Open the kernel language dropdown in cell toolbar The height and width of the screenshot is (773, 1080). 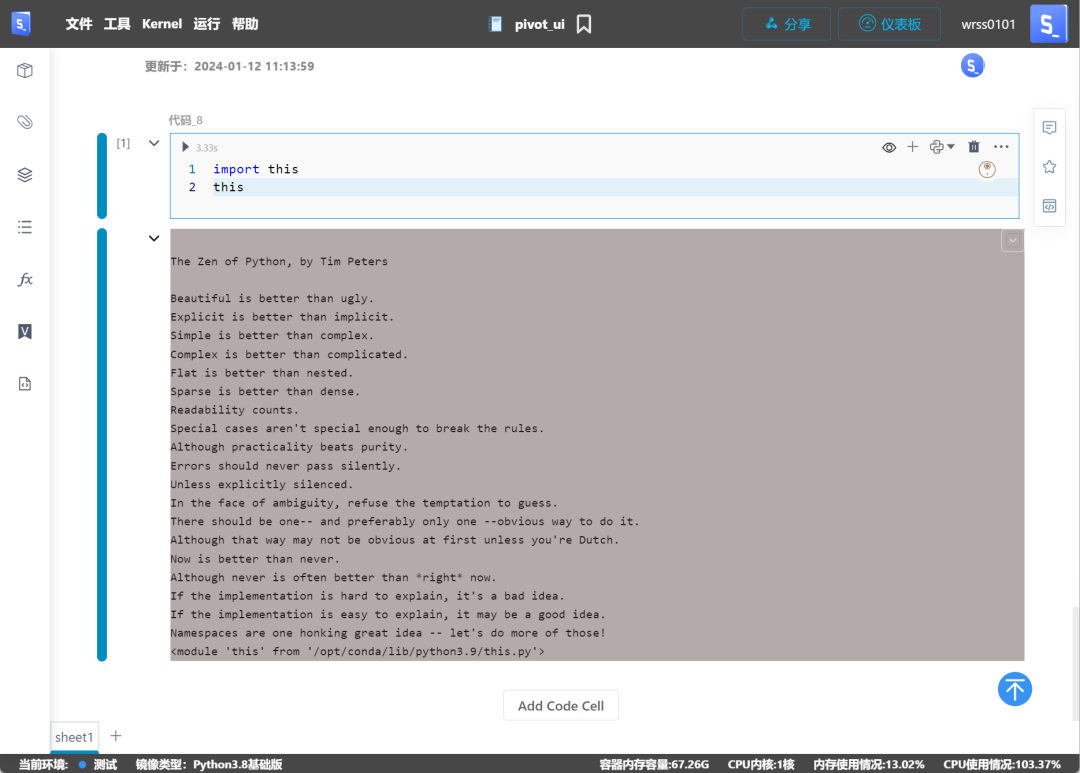[x=940, y=146]
